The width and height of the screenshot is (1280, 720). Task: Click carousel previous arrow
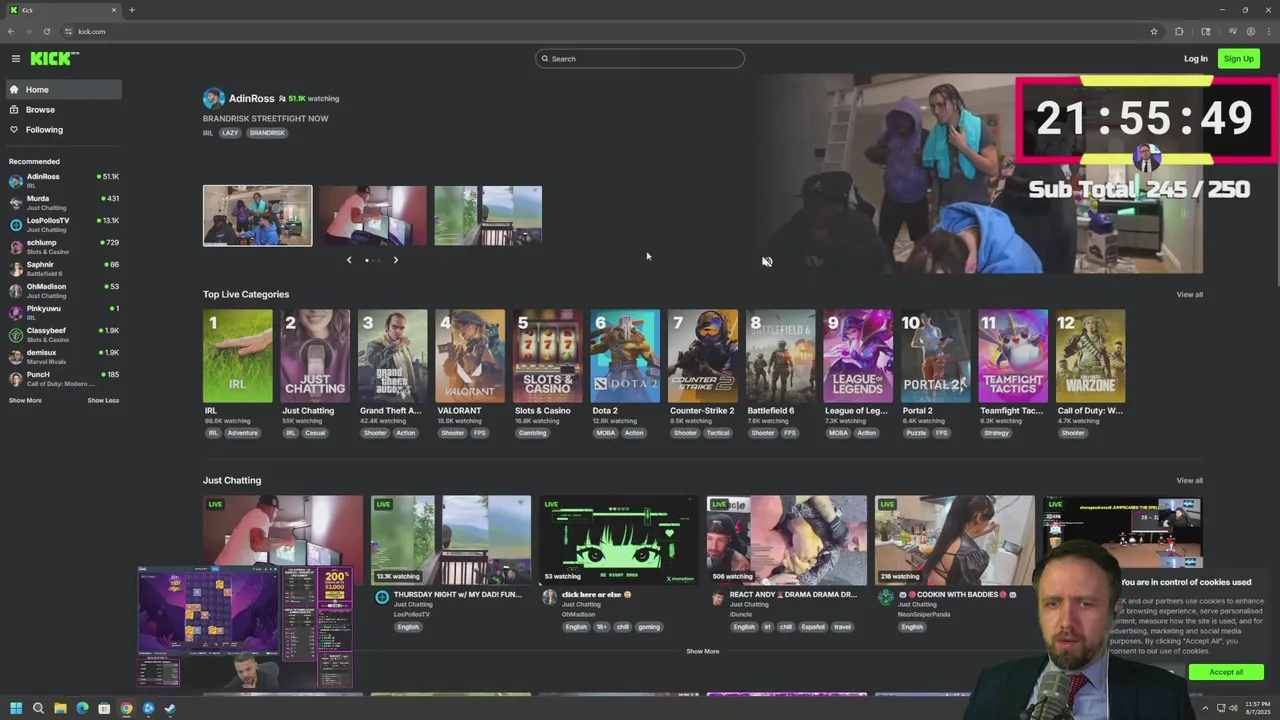[349, 260]
